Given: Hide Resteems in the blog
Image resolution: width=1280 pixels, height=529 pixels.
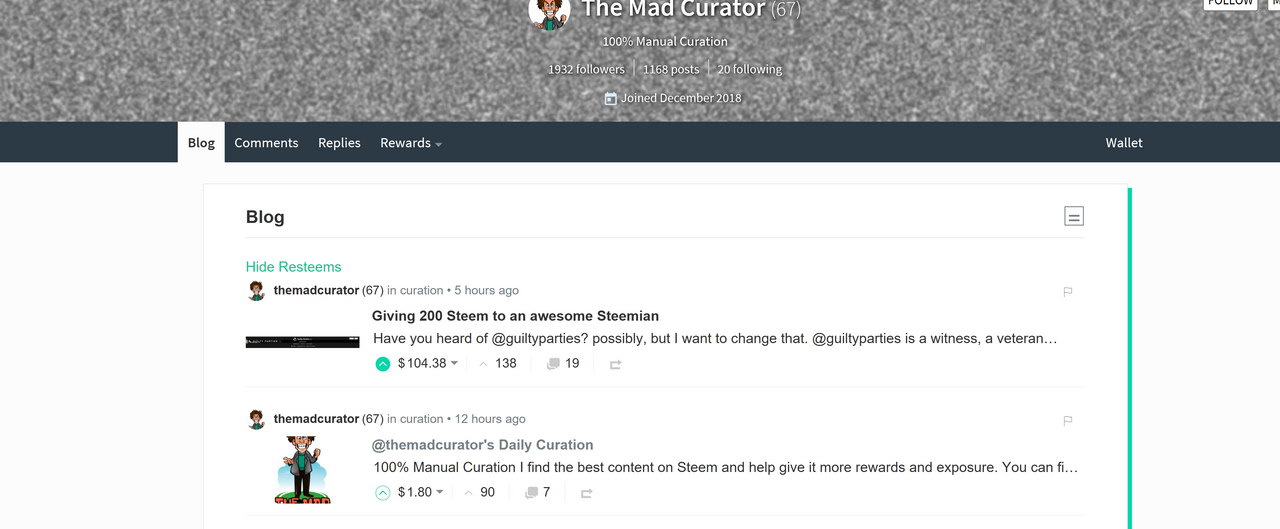Looking at the screenshot, I should [293, 267].
